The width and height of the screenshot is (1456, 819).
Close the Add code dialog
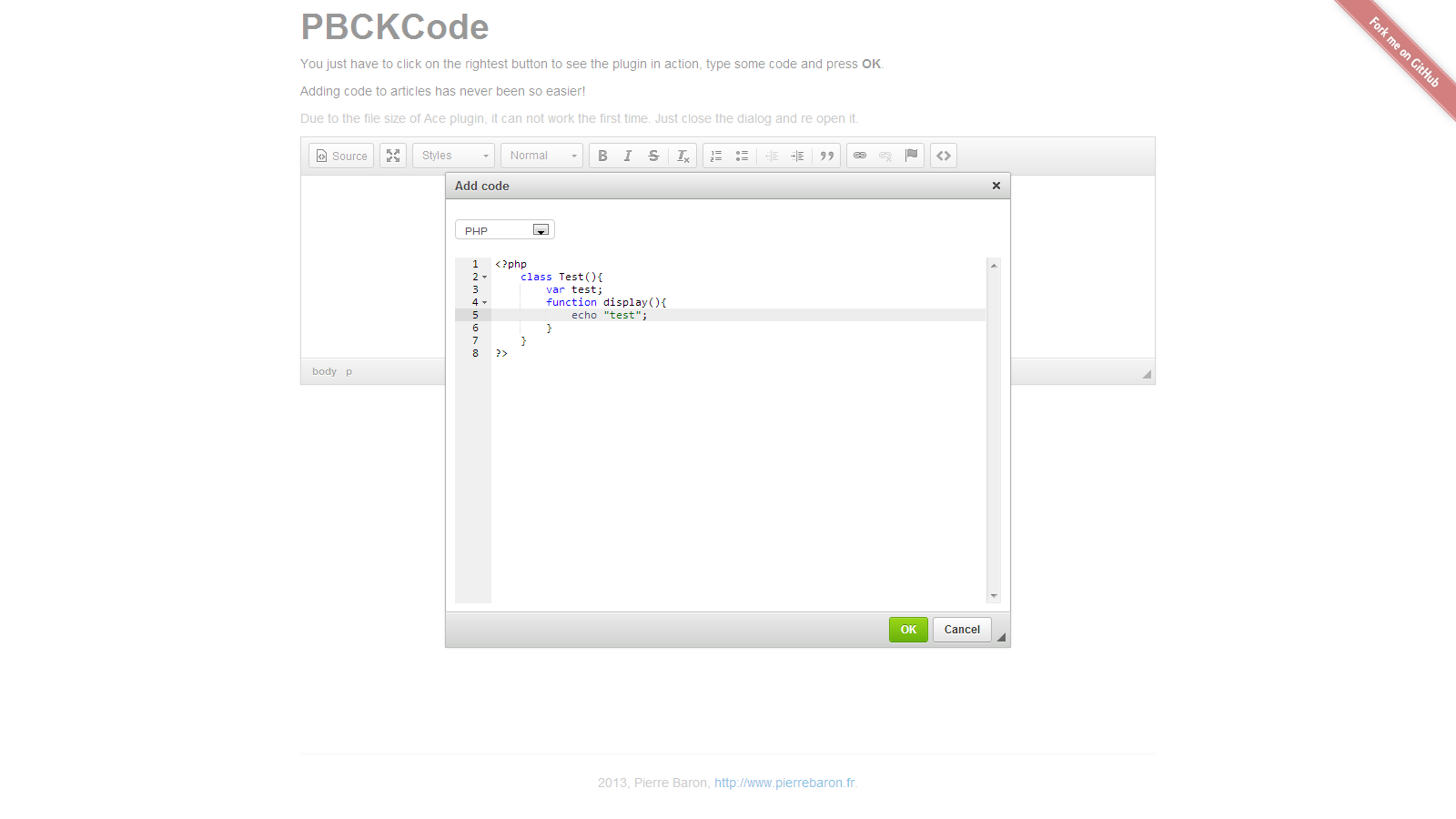pyautogui.click(x=996, y=186)
